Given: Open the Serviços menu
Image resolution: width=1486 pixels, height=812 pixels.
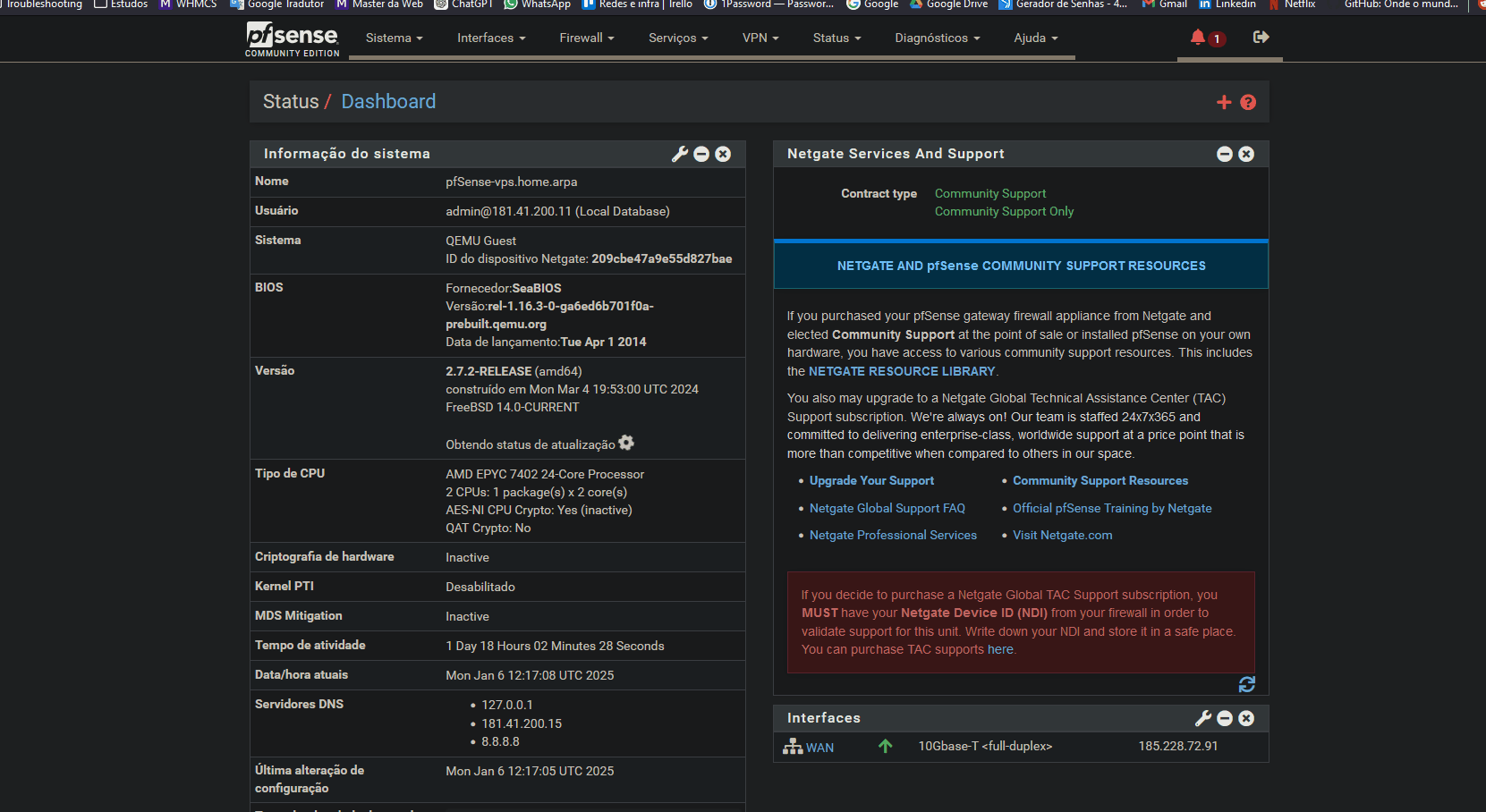Looking at the screenshot, I should coord(678,38).
